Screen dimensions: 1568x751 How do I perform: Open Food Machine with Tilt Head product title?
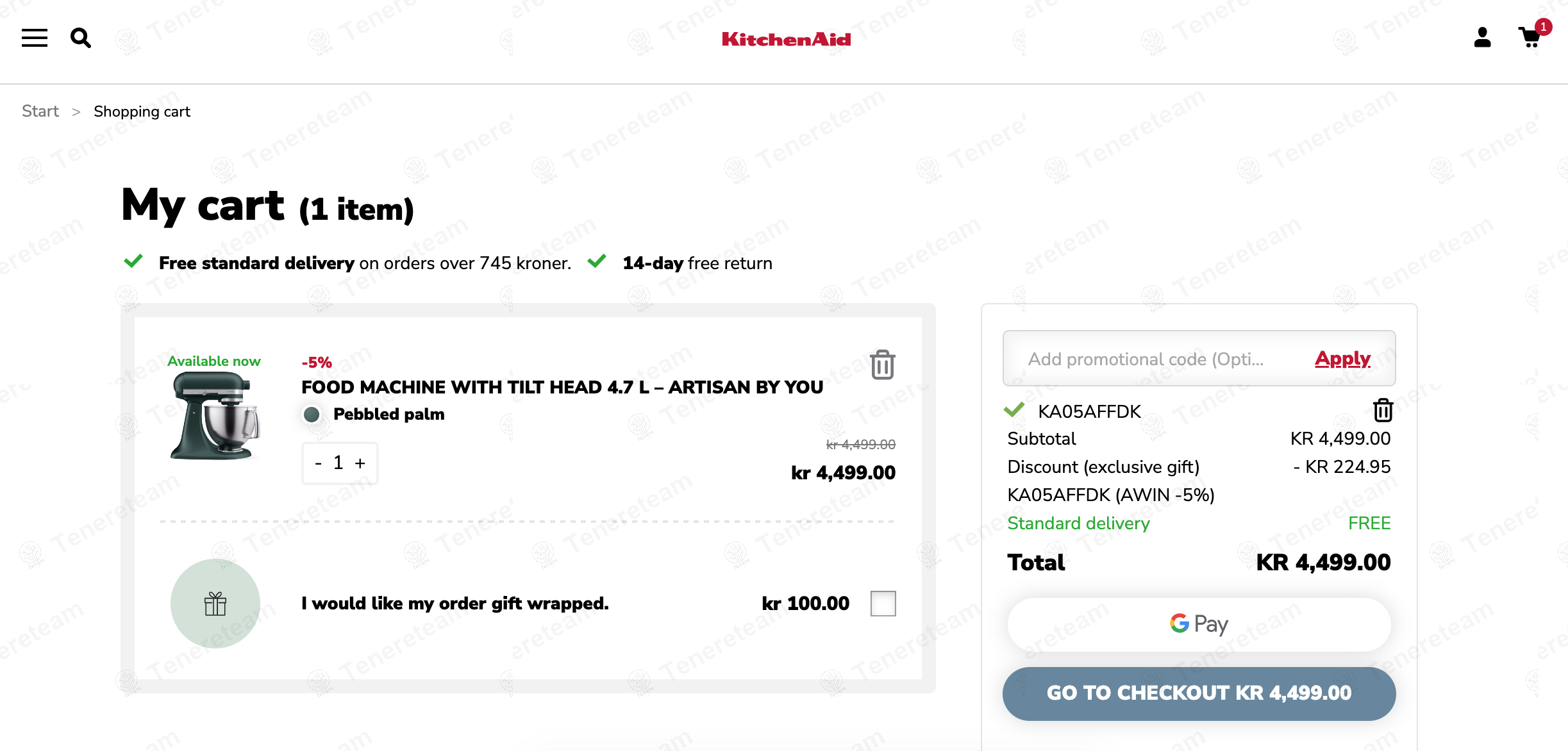pos(562,387)
